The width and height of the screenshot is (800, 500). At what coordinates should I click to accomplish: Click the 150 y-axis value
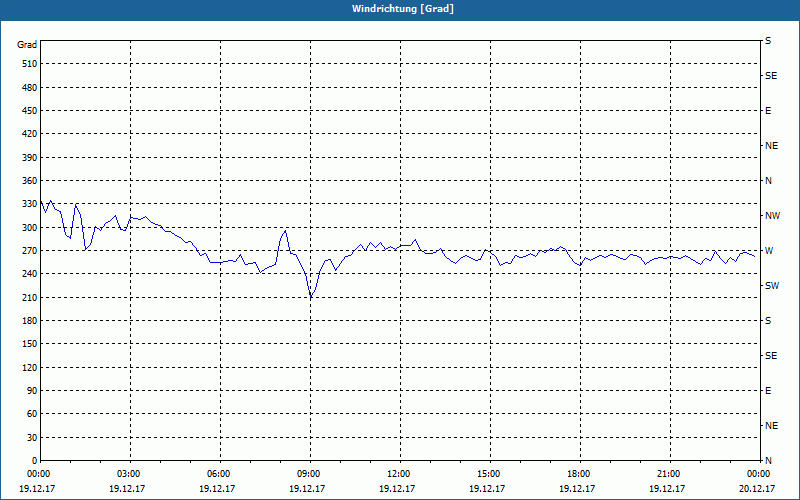pyautogui.click(x=30, y=344)
